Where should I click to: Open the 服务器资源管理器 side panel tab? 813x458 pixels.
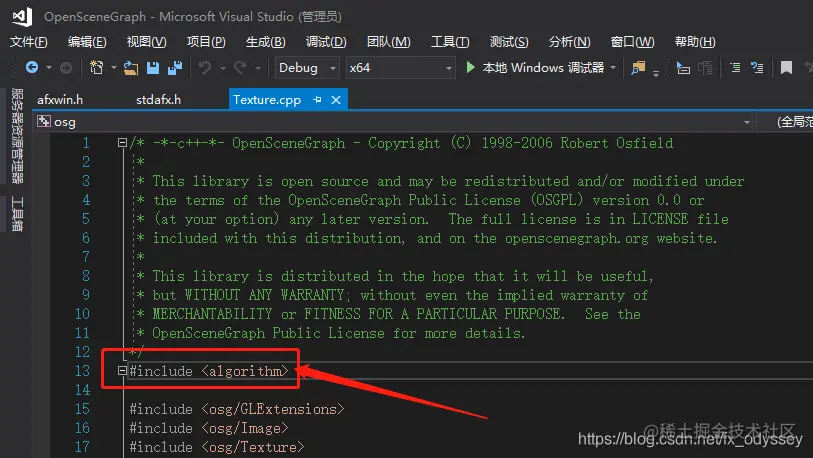[x=17, y=136]
